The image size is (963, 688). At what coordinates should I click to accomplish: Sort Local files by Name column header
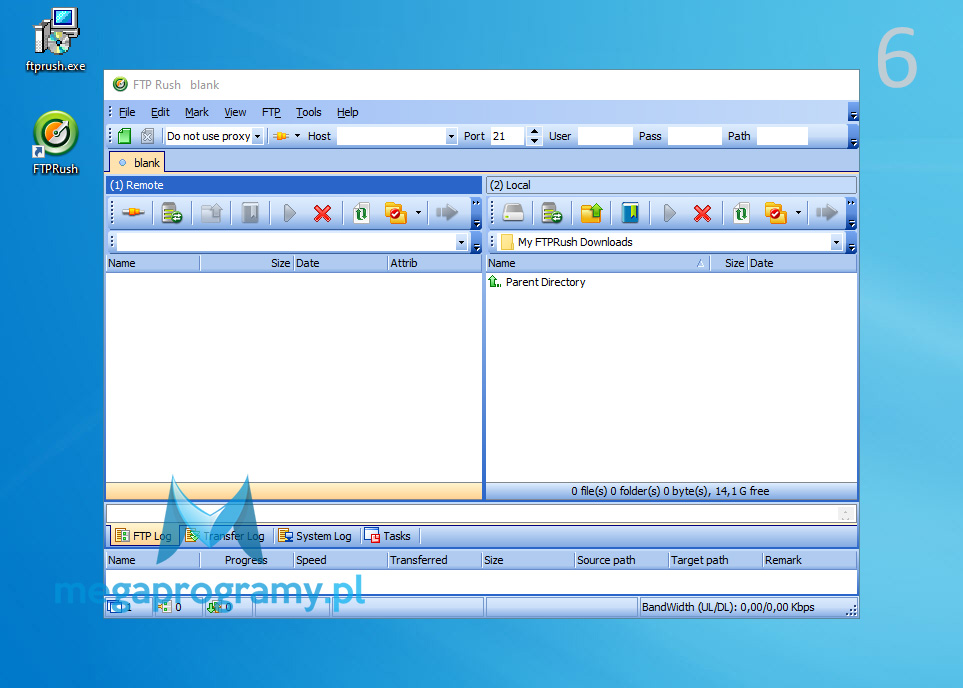590,263
